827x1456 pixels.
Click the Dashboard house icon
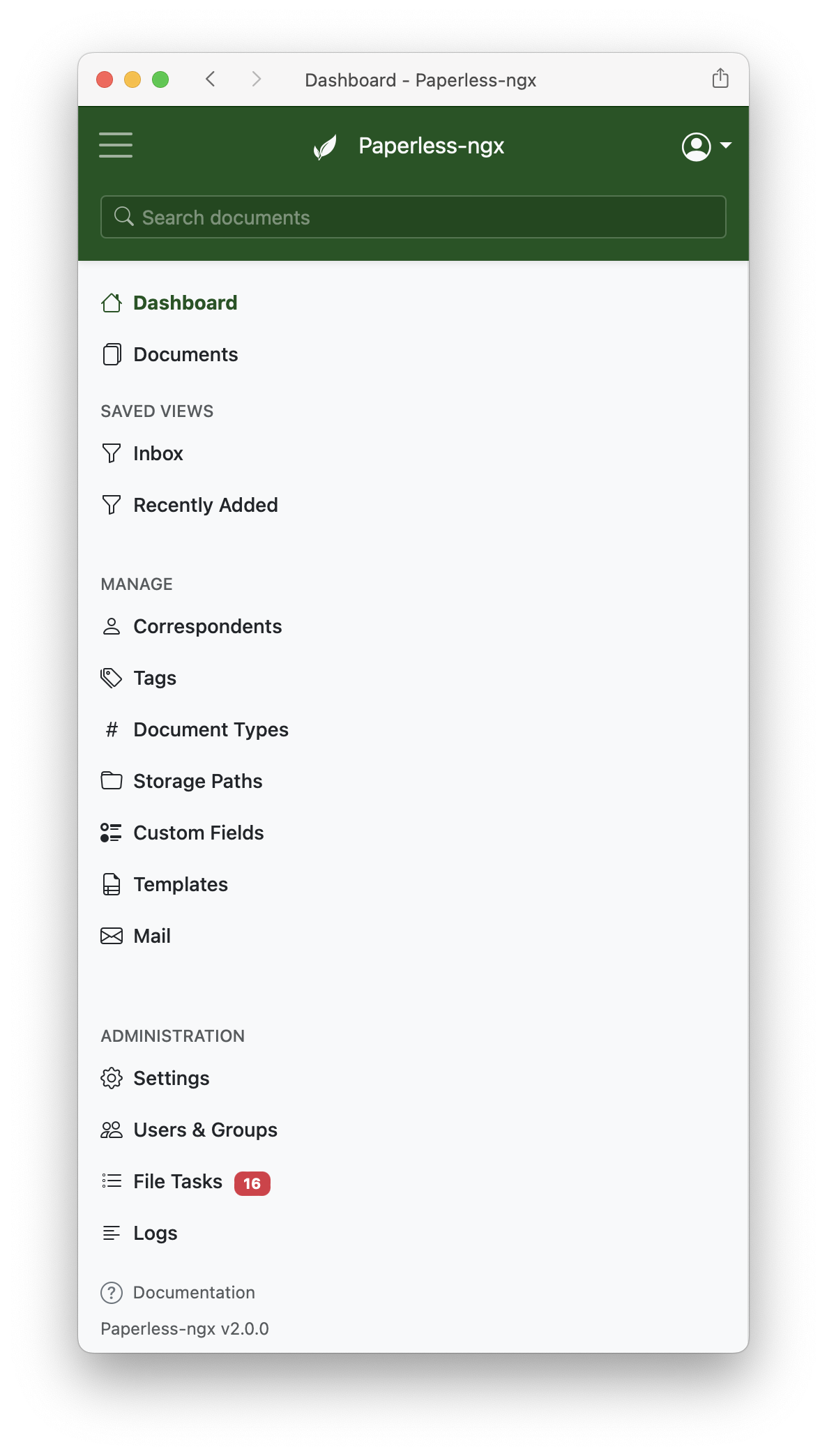(x=112, y=303)
